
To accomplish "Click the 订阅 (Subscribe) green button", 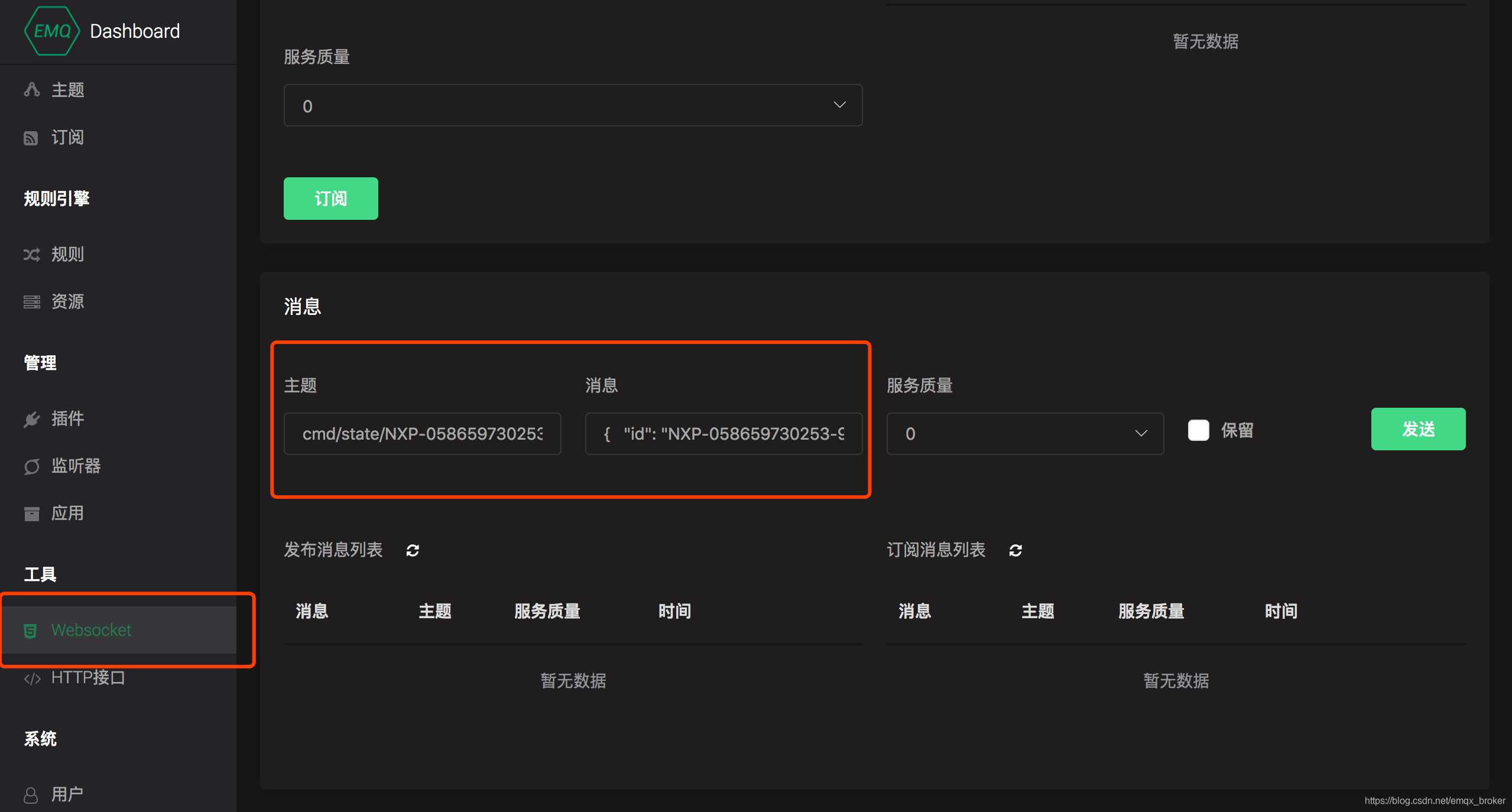I will coord(331,197).
